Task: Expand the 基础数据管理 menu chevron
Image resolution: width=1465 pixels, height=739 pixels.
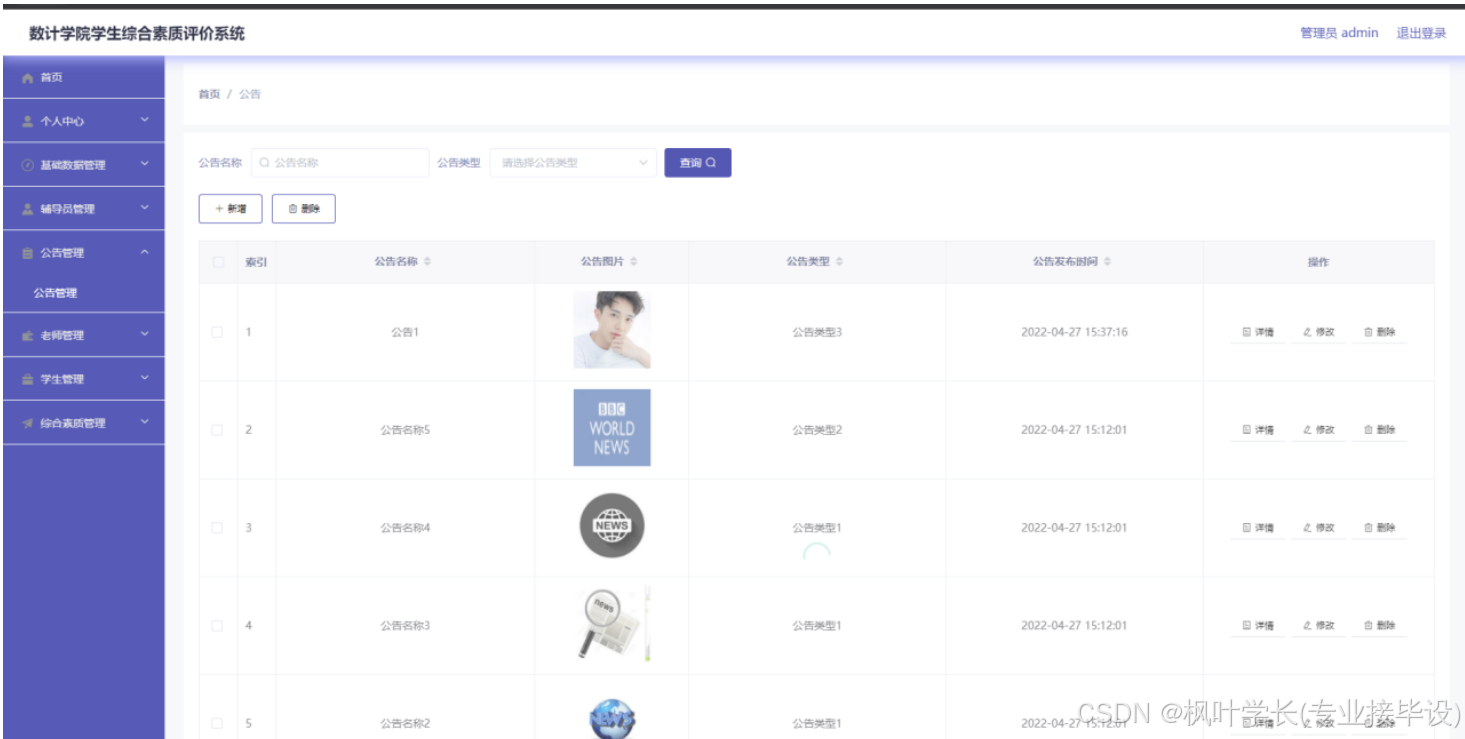Action: (144, 165)
